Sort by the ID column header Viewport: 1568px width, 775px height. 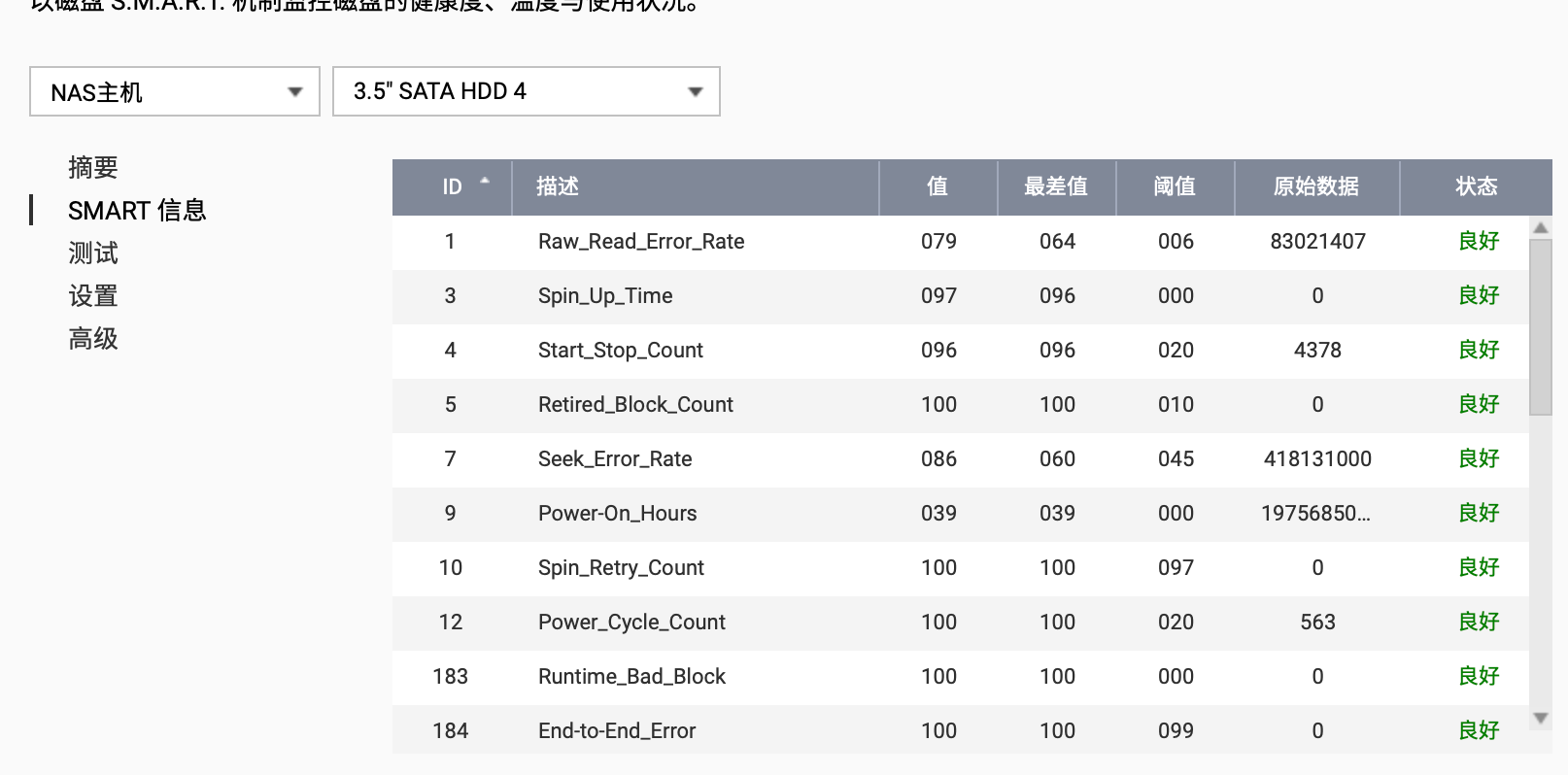(453, 186)
